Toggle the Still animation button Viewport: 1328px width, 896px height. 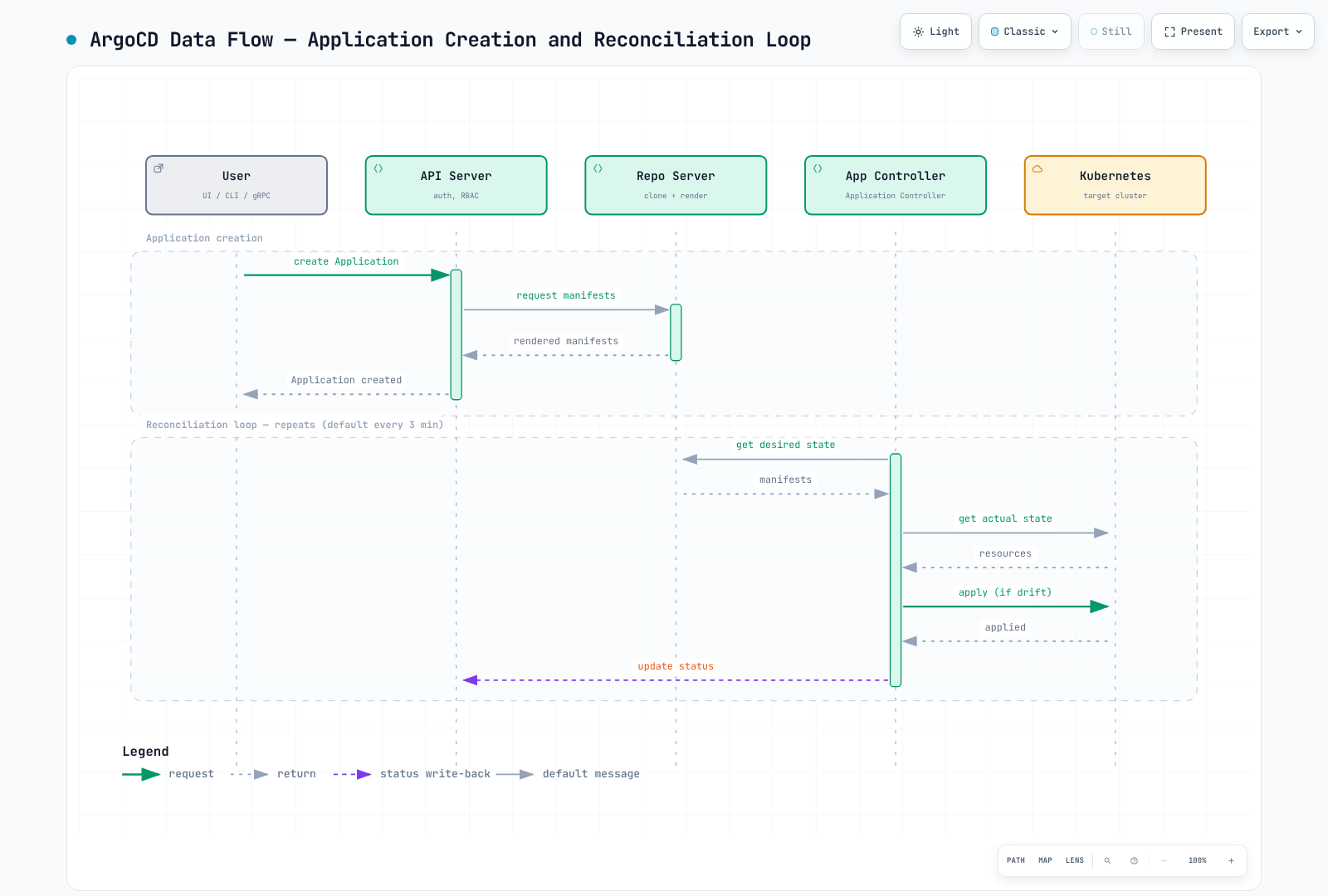coord(1111,32)
